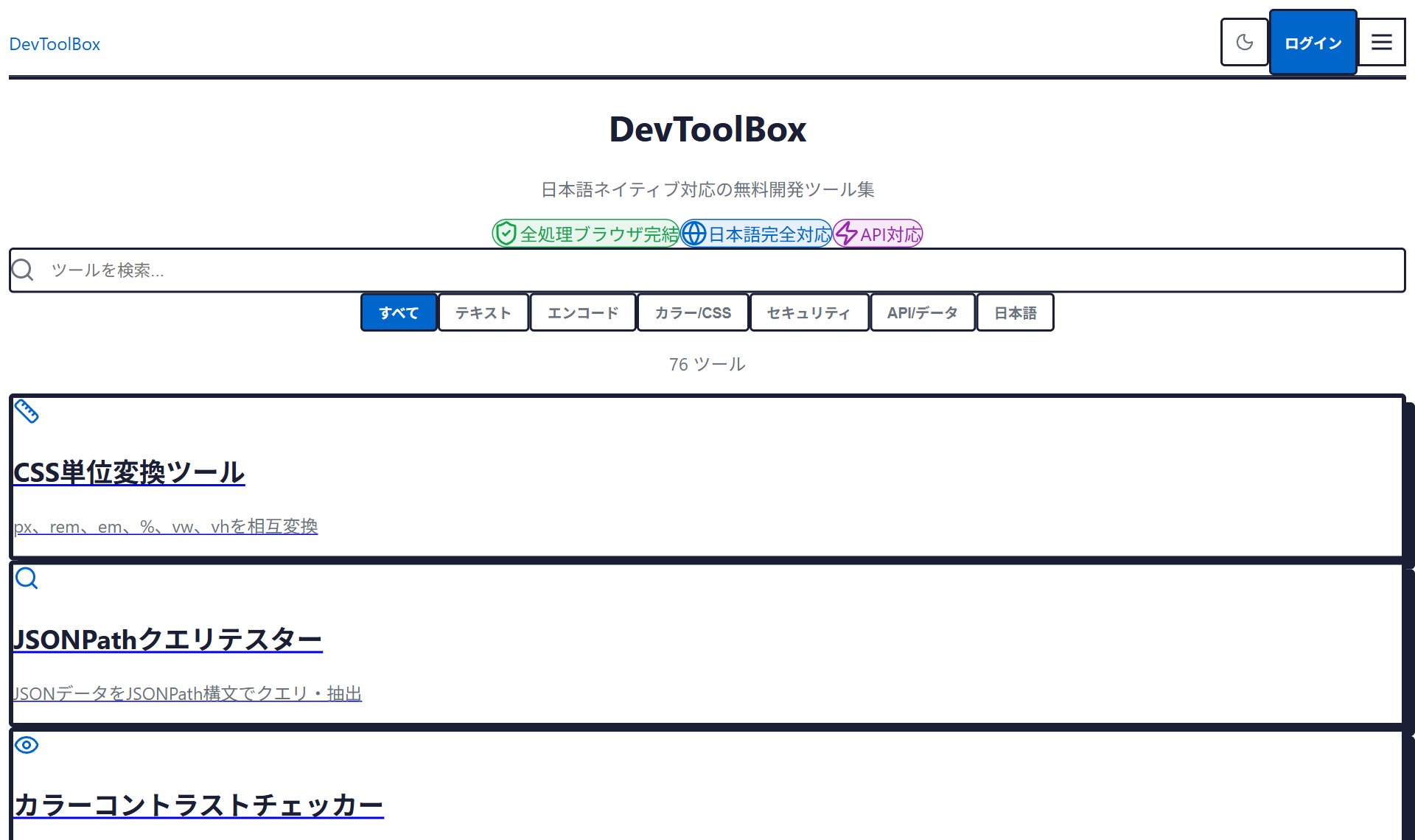Click the ruler icon of the CSS unit converter card
1415x840 pixels.
27,411
